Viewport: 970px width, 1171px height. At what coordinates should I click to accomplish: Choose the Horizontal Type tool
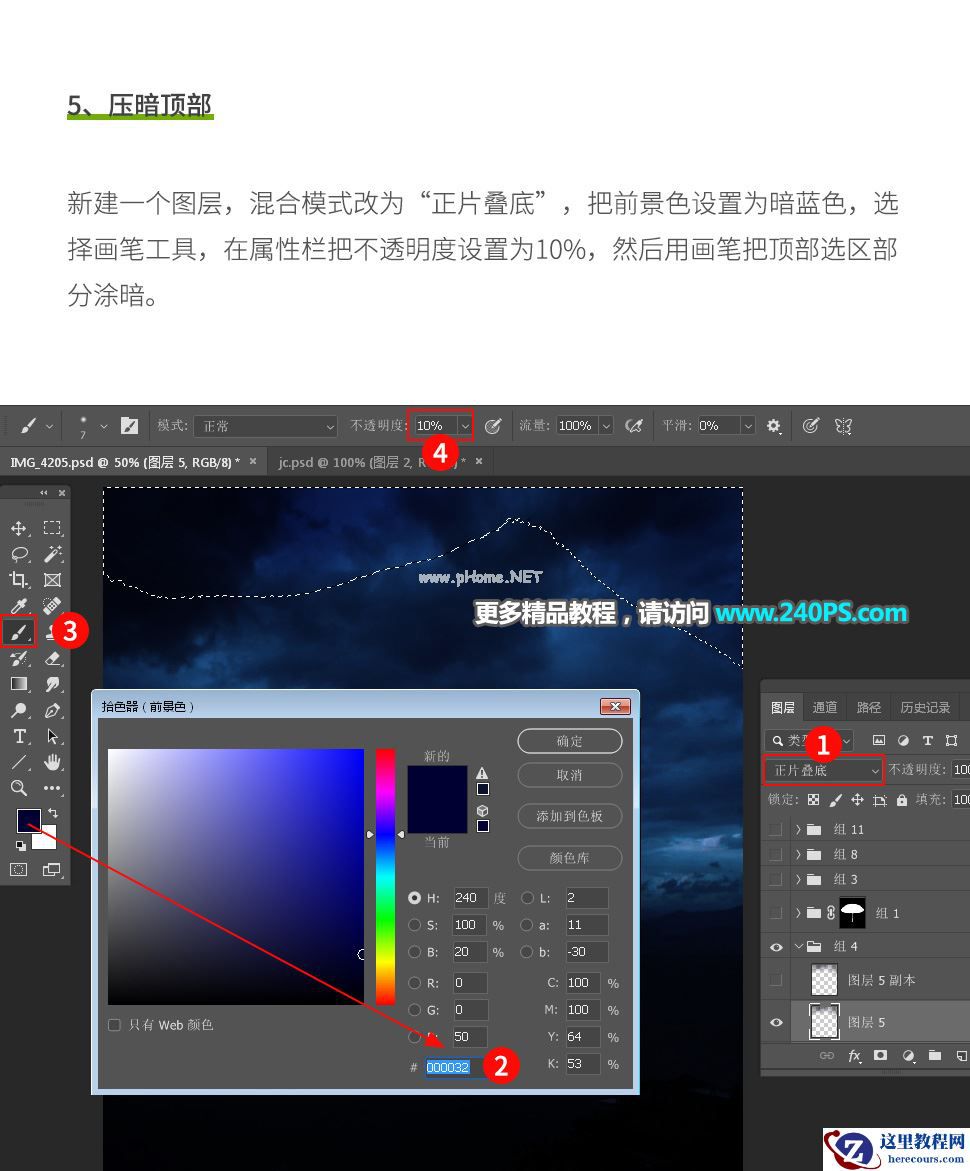[x=20, y=735]
